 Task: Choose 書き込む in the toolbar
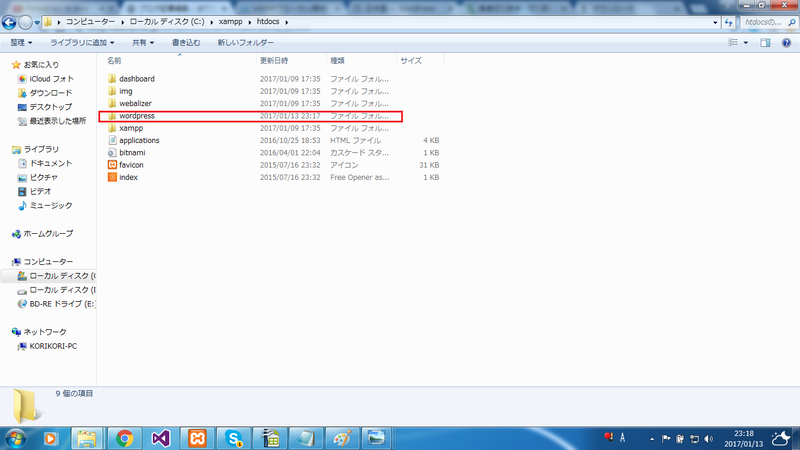pos(186,42)
